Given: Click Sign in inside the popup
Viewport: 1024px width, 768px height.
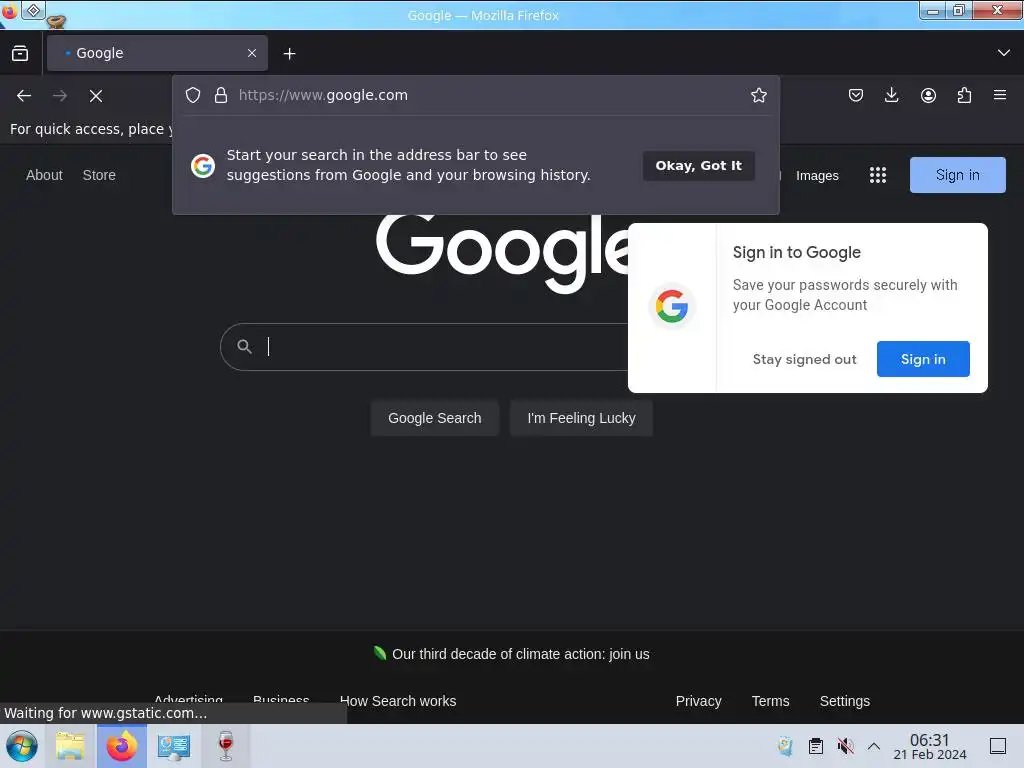Looking at the screenshot, I should pyautogui.click(x=923, y=359).
